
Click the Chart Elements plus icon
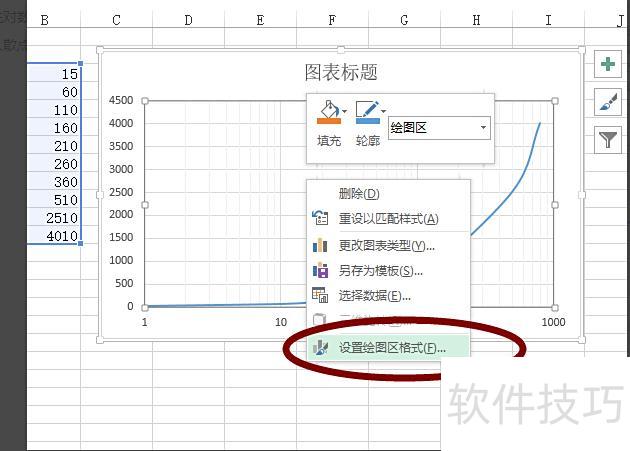608,64
